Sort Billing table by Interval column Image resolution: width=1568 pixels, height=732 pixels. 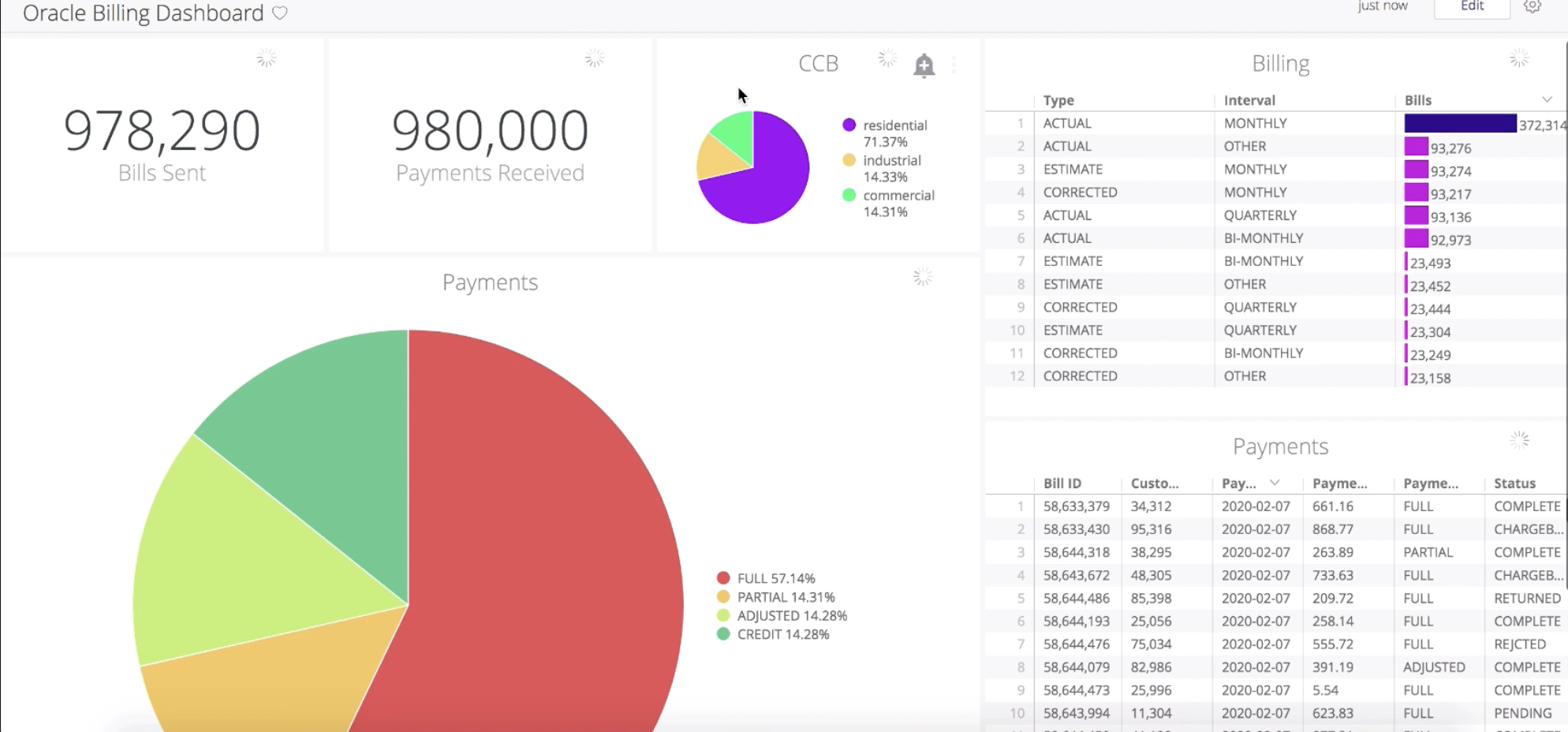click(x=1249, y=100)
